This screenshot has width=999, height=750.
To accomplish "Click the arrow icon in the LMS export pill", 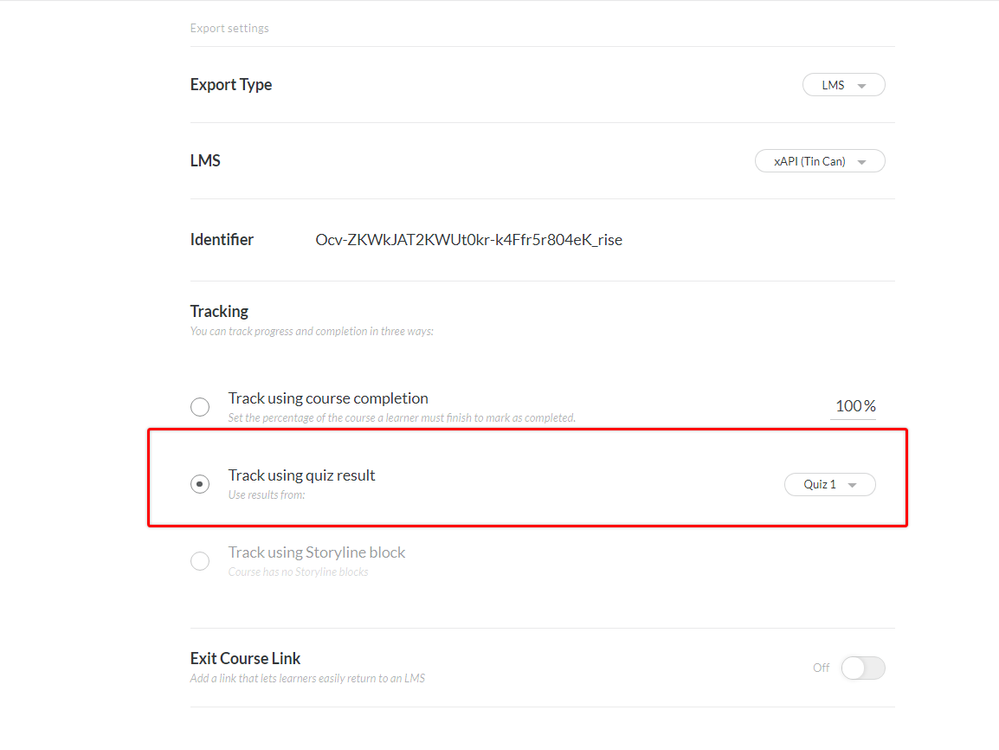I will (862, 86).
